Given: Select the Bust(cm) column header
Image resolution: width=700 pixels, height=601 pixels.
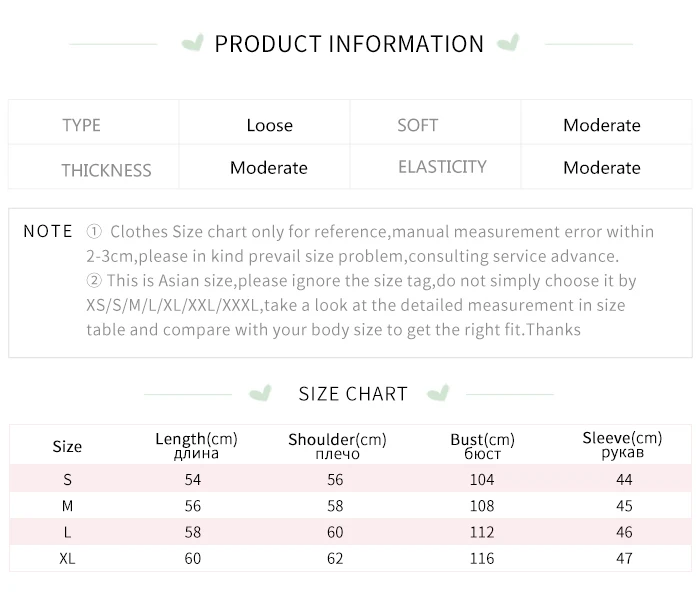Looking at the screenshot, I should [483, 446].
